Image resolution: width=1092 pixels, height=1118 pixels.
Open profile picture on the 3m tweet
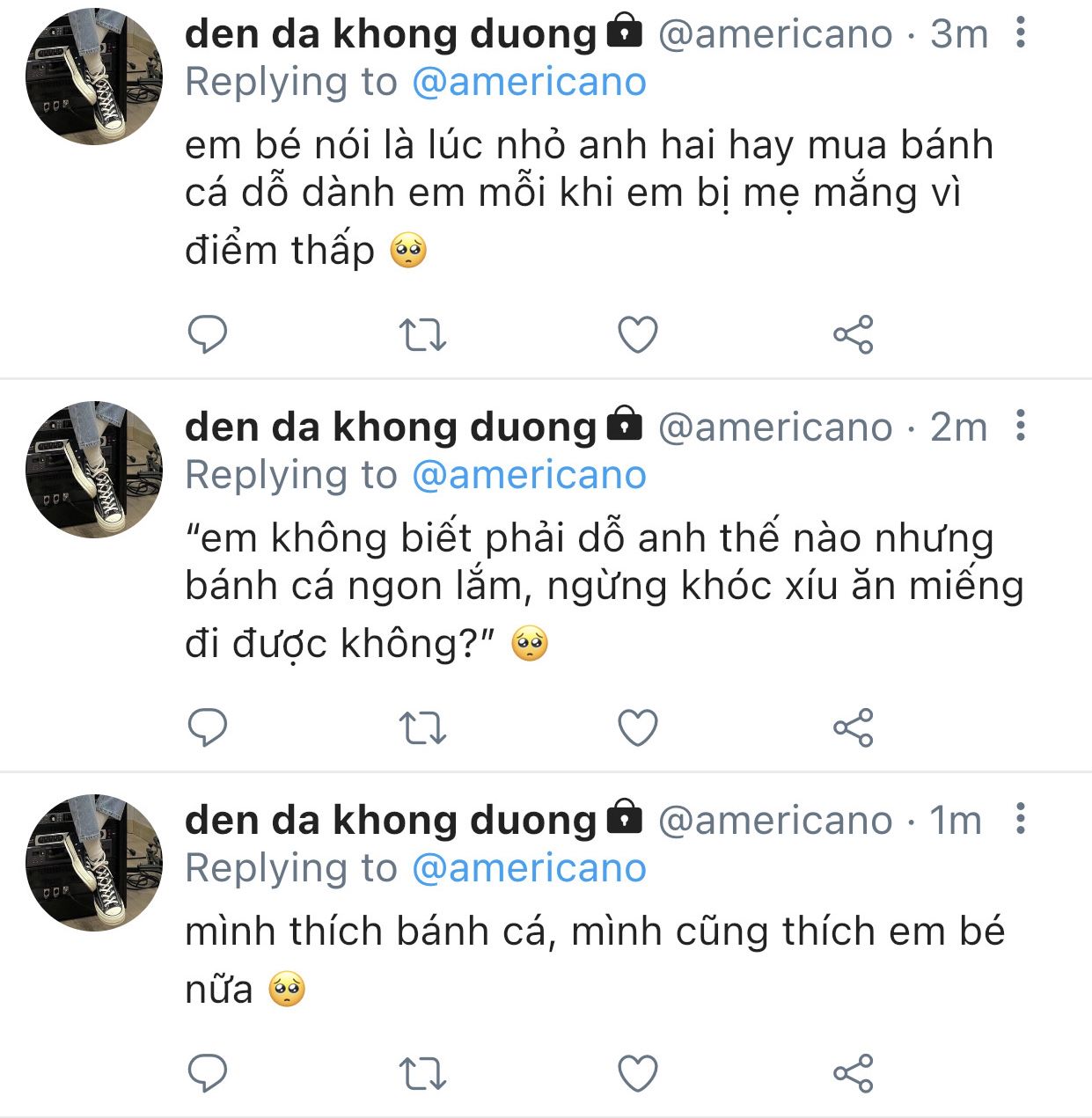click(94, 77)
